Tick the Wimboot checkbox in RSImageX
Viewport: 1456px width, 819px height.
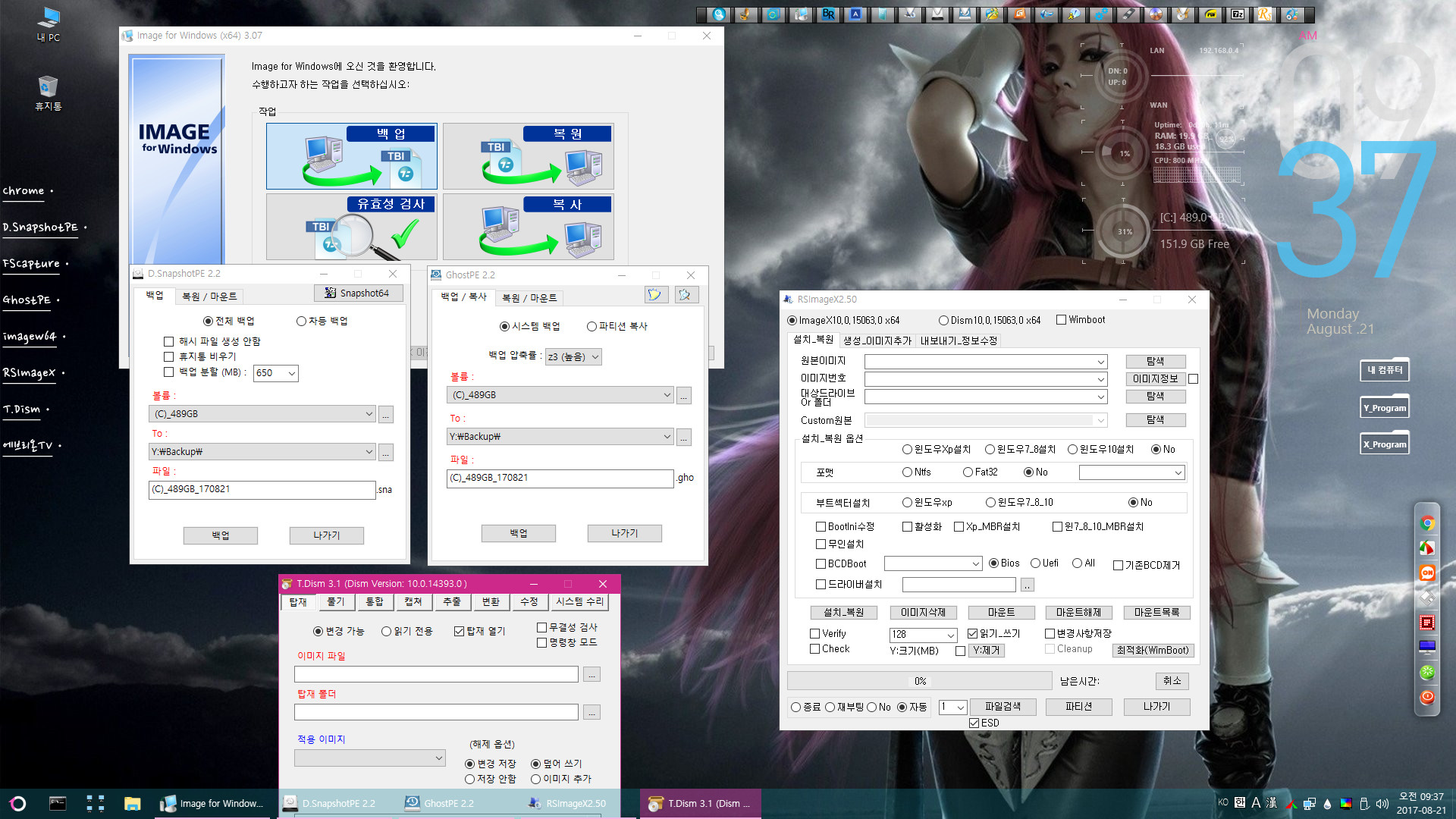pyautogui.click(x=1061, y=319)
